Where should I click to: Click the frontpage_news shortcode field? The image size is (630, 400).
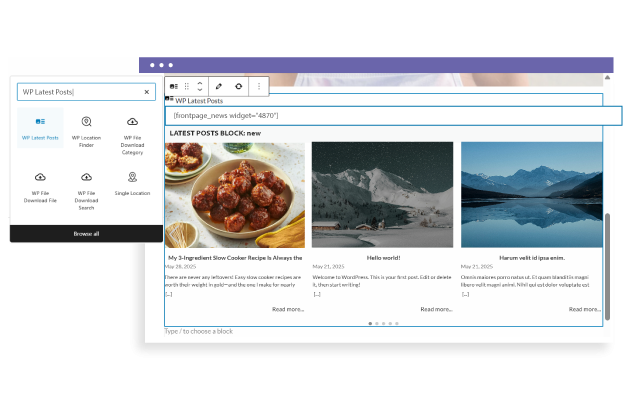click(384, 116)
